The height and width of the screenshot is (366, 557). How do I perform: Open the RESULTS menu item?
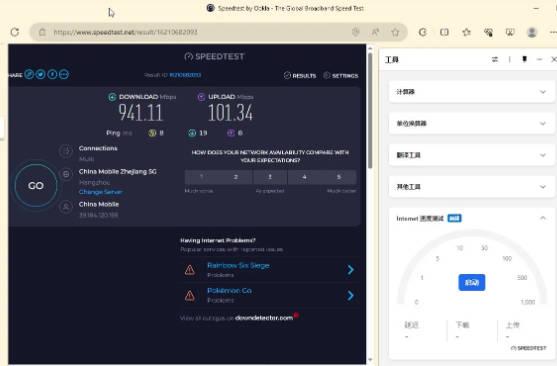tap(300, 75)
